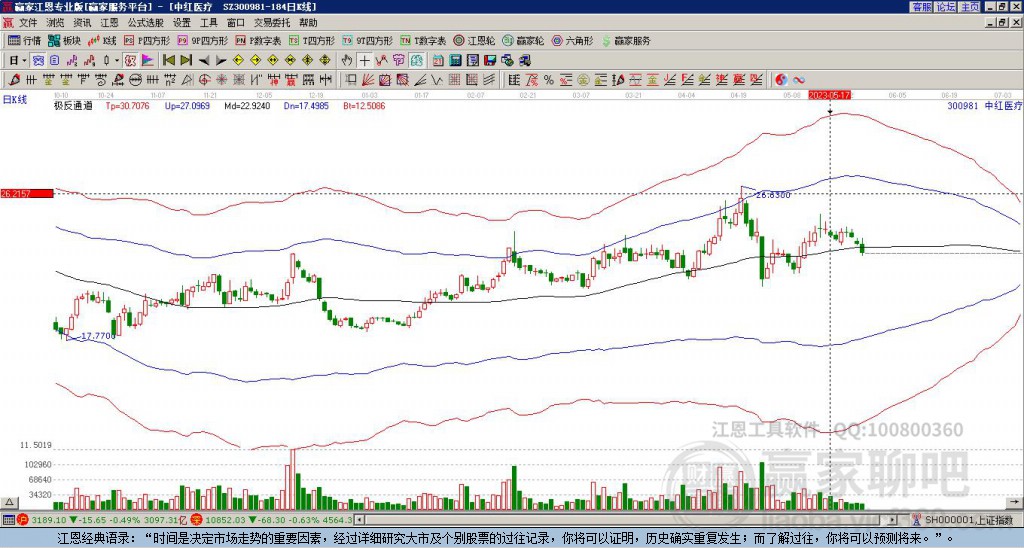Open the 浏览 menu
Screen dimensions: 1024x548
click(x=56, y=23)
